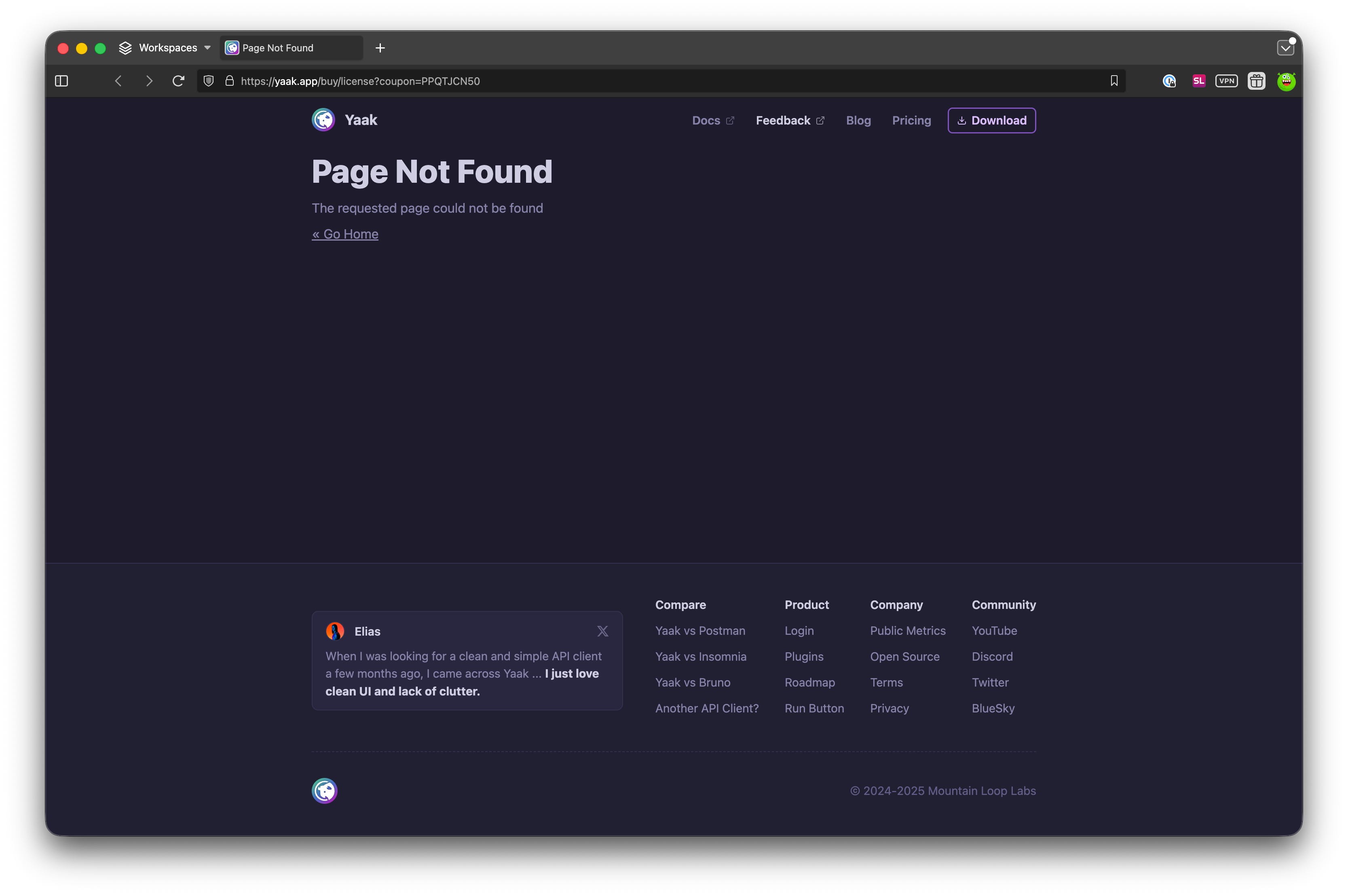
Task: Open the tracking protection shield icon
Action: point(209,81)
